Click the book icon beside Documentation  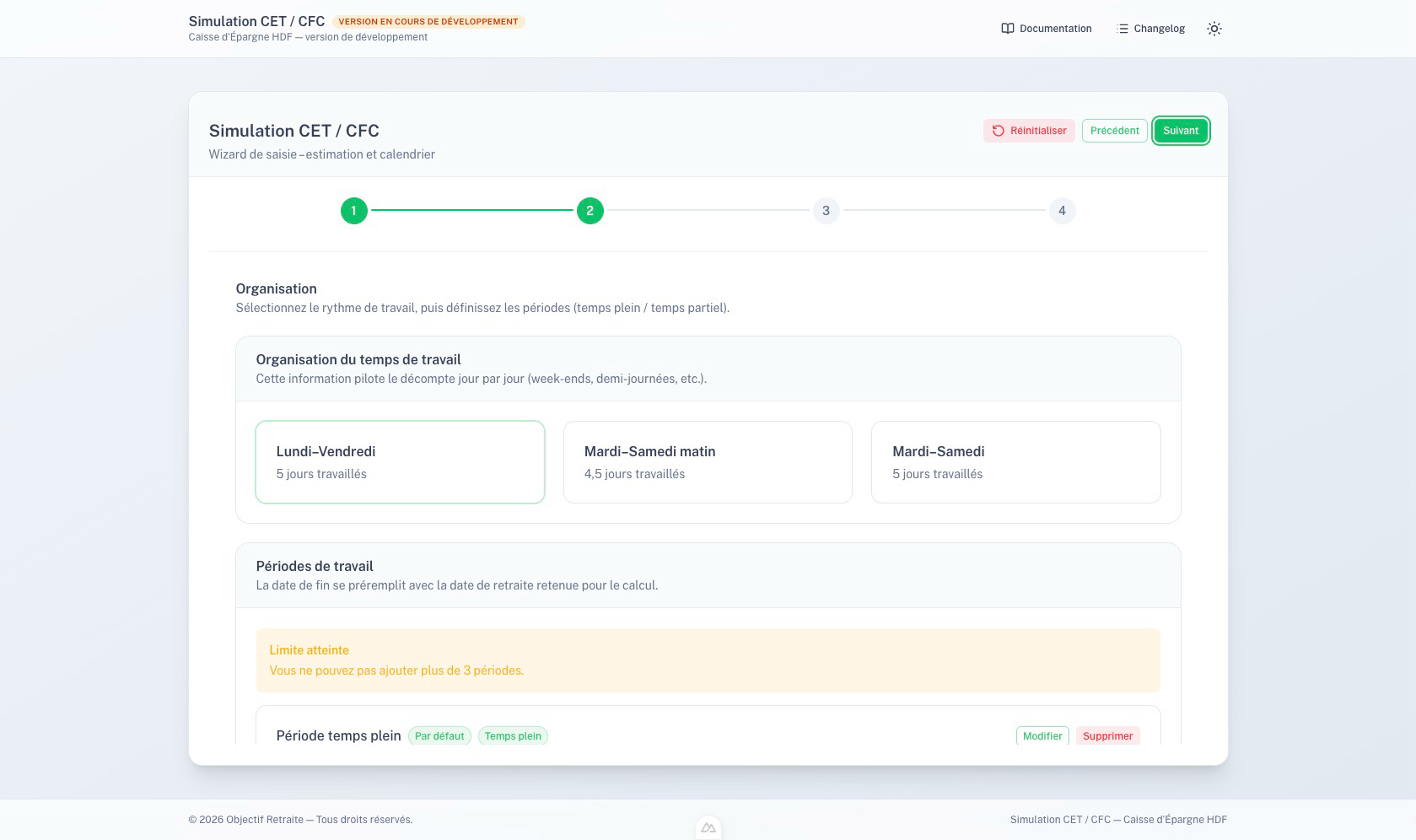coord(1007,29)
